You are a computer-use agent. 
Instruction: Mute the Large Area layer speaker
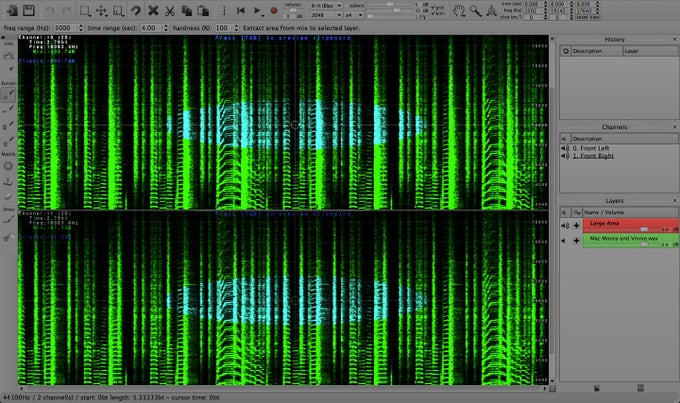[564, 226]
